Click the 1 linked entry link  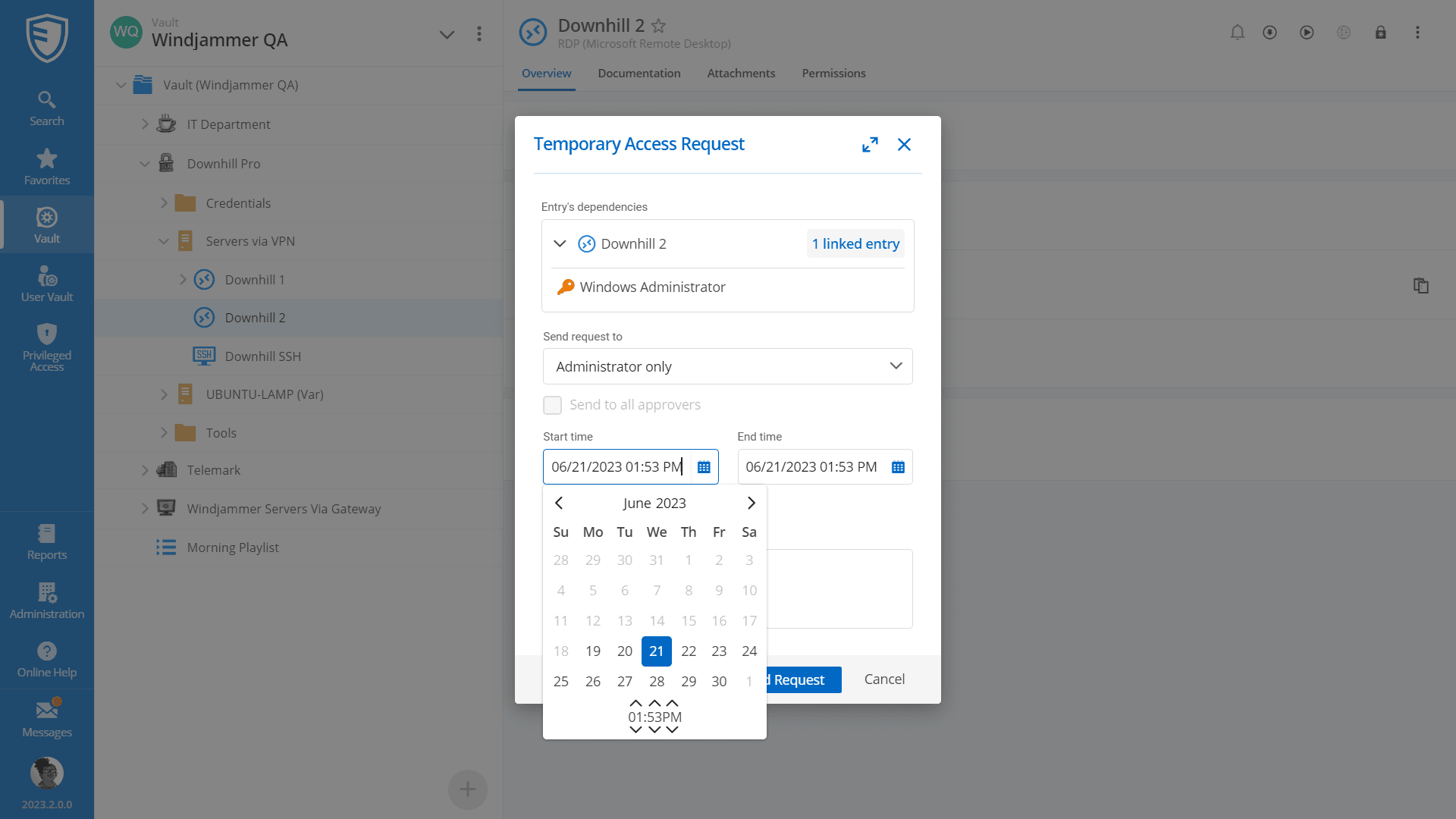855,243
